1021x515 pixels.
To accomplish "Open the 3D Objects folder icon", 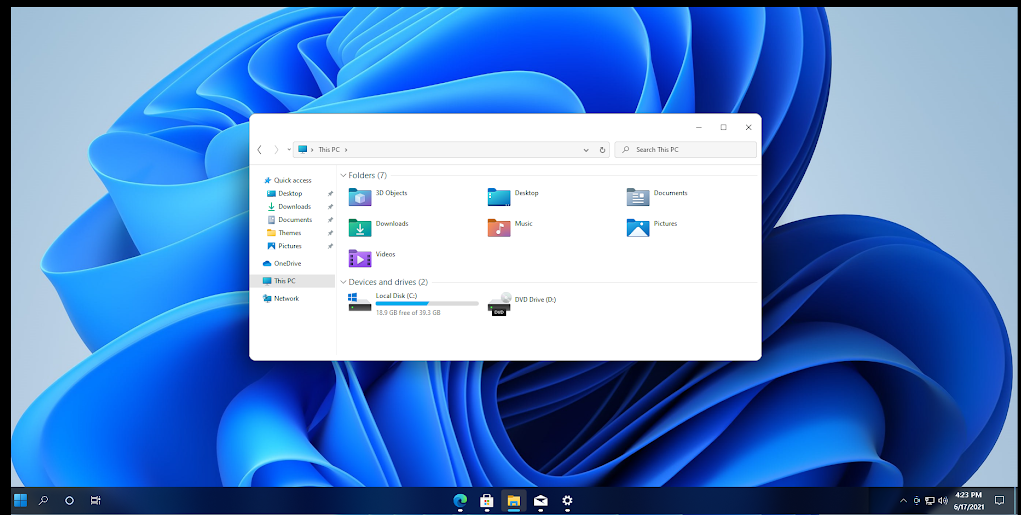I will 359,197.
